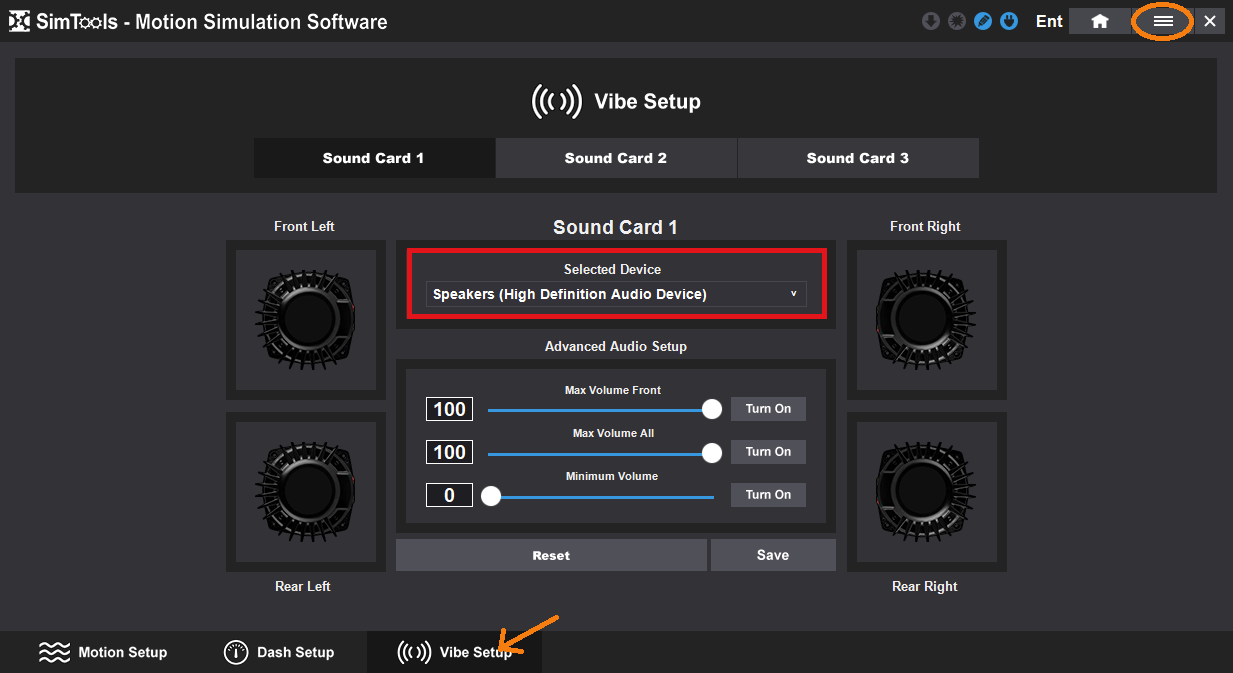Click the starburst status icon in title bar
Viewport: 1233px width, 673px height.
(x=957, y=21)
